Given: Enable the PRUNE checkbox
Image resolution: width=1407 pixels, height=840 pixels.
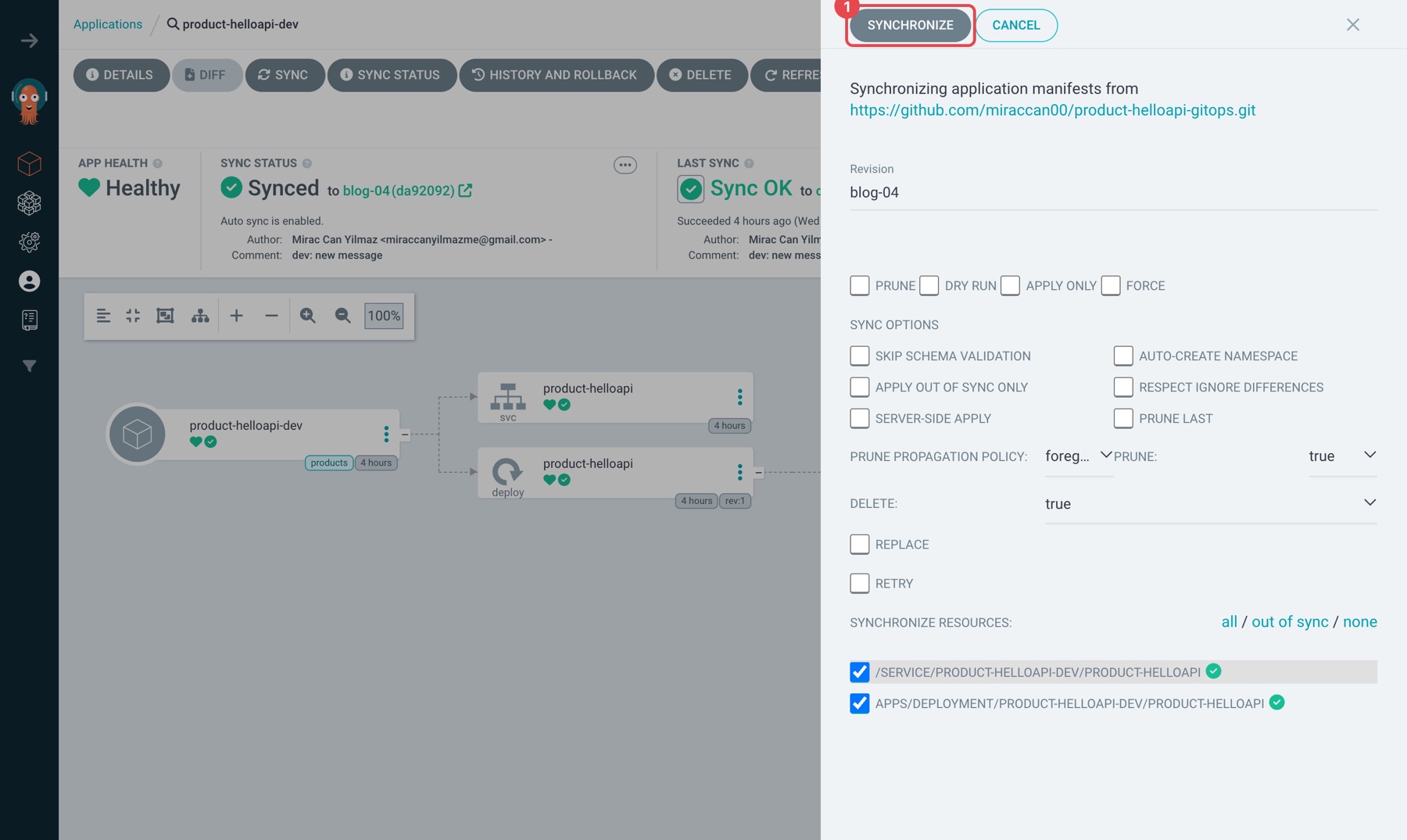Looking at the screenshot, I should click(x=860, y=286).
